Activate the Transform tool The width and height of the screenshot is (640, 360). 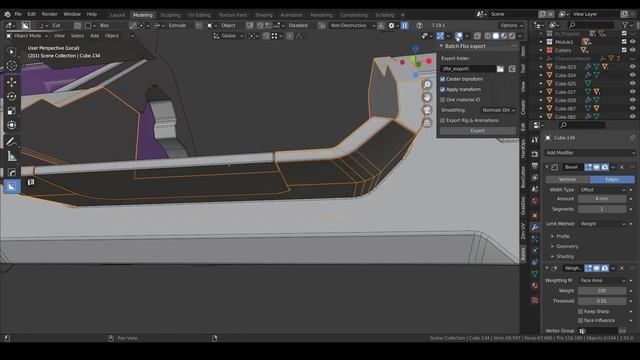11,125
